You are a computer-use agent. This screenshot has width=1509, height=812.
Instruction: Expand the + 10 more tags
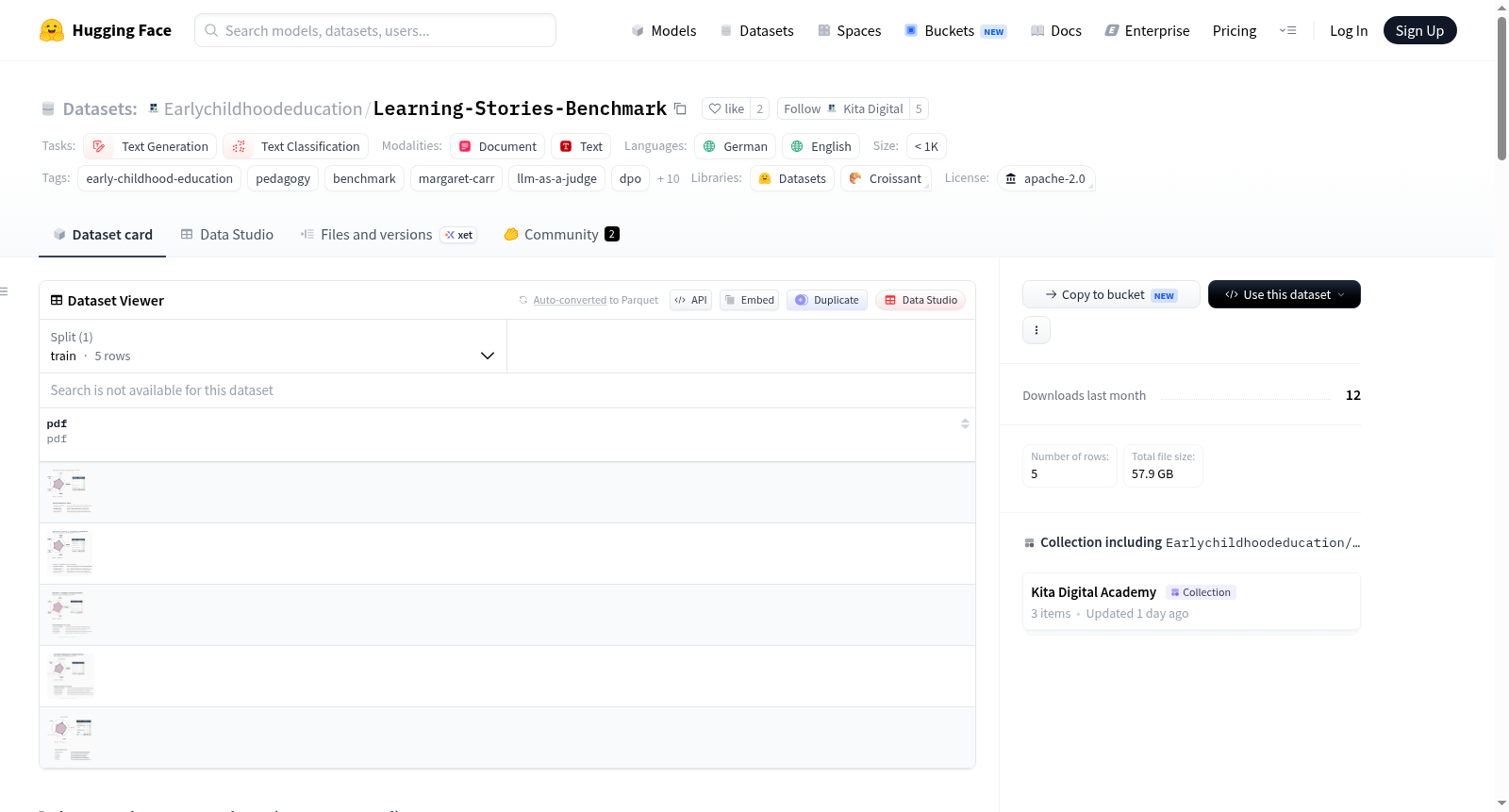[668, 178]
